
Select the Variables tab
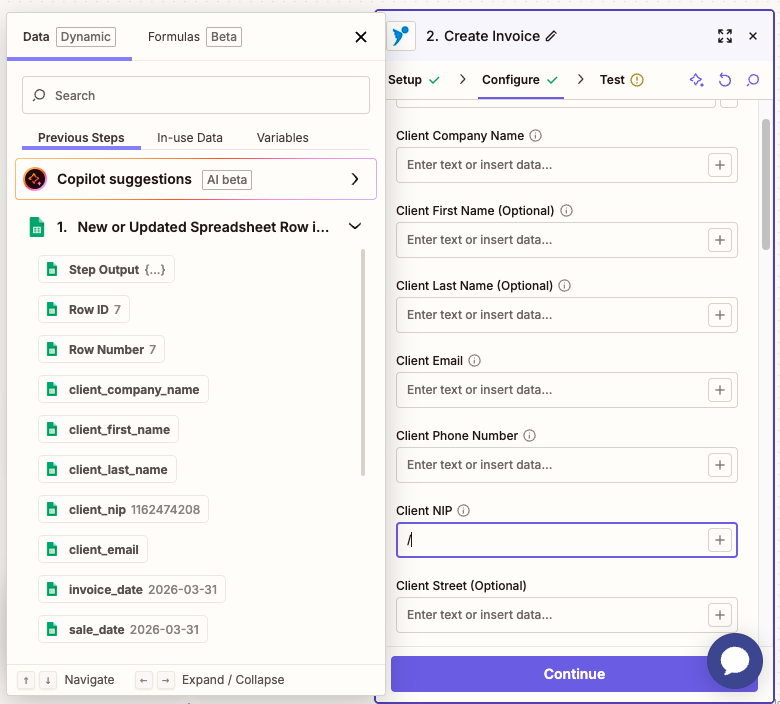point(283,138)
